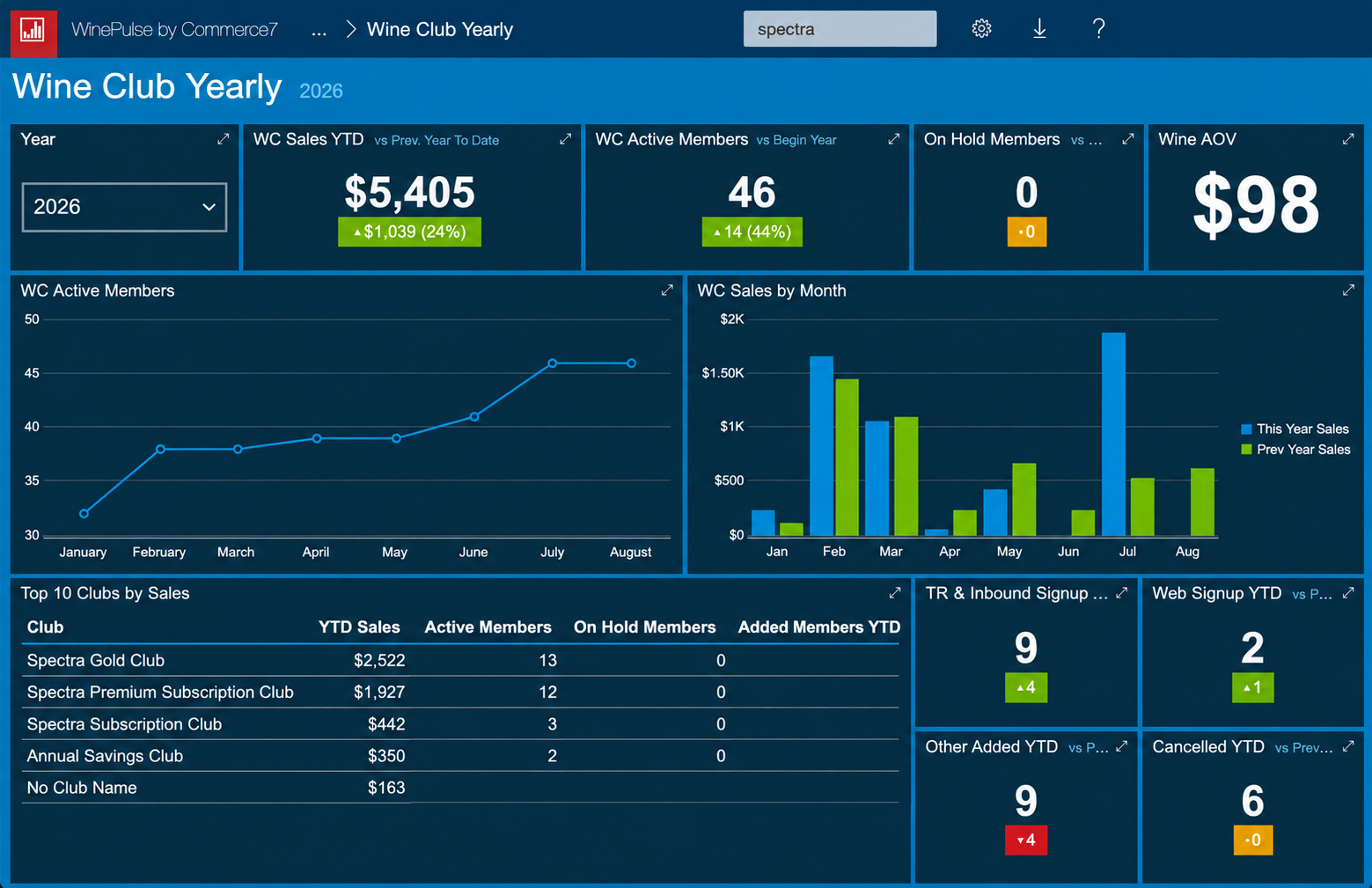Open the Year 2026 dropdown

124,207
